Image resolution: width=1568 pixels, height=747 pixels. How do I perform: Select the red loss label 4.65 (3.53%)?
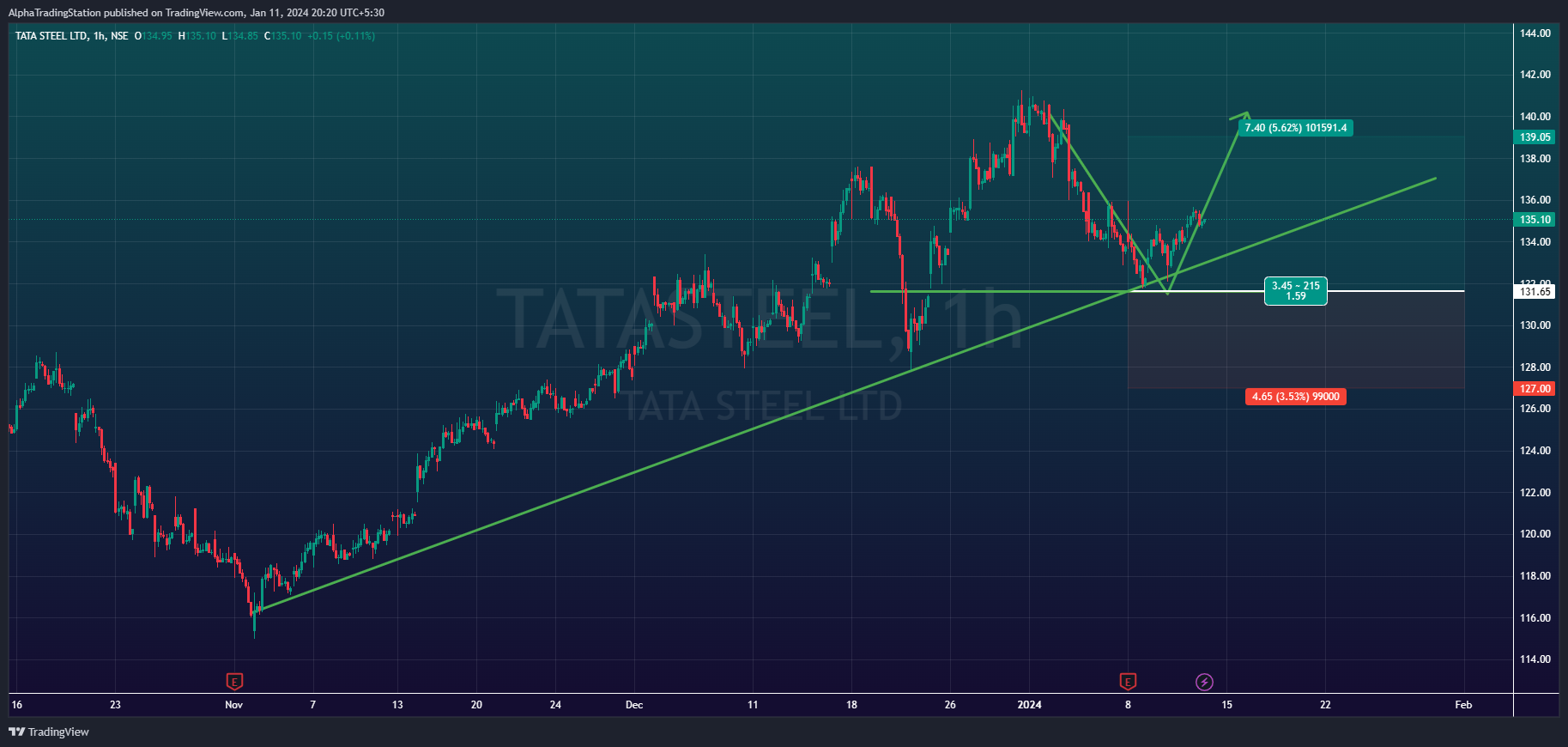1296,397
